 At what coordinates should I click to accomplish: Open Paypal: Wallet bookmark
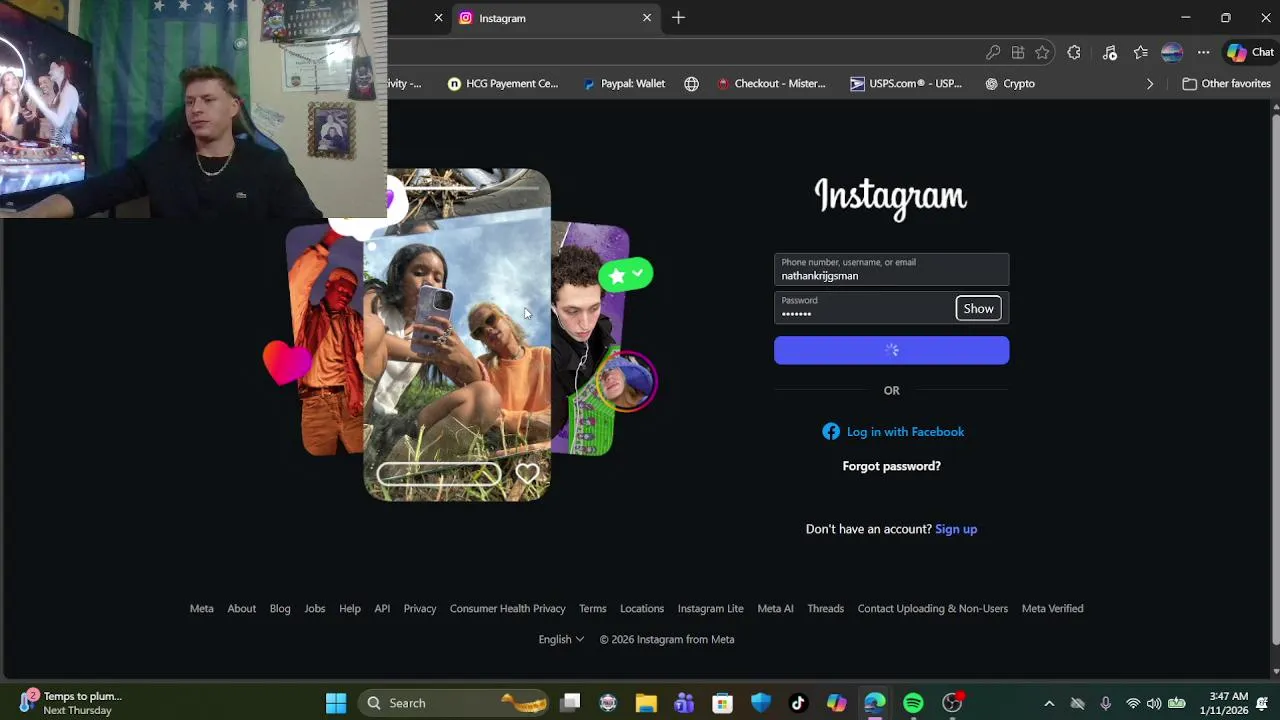[624, 84]
